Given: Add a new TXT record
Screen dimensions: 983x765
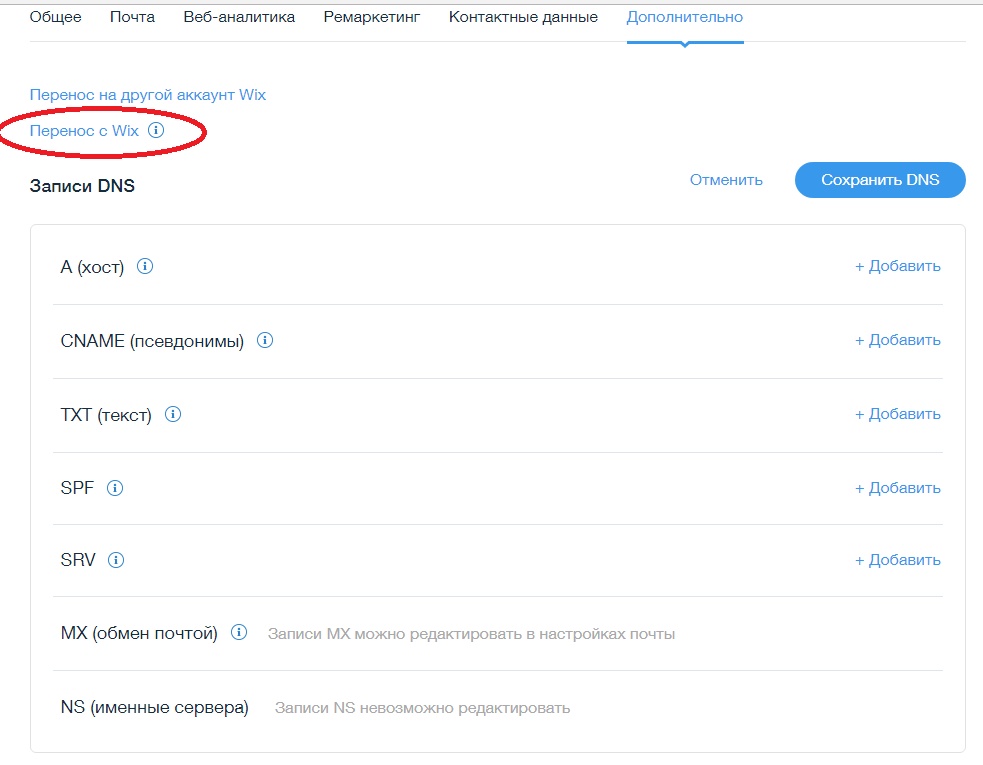Looking at the screenshot, I should pos(898,414).
